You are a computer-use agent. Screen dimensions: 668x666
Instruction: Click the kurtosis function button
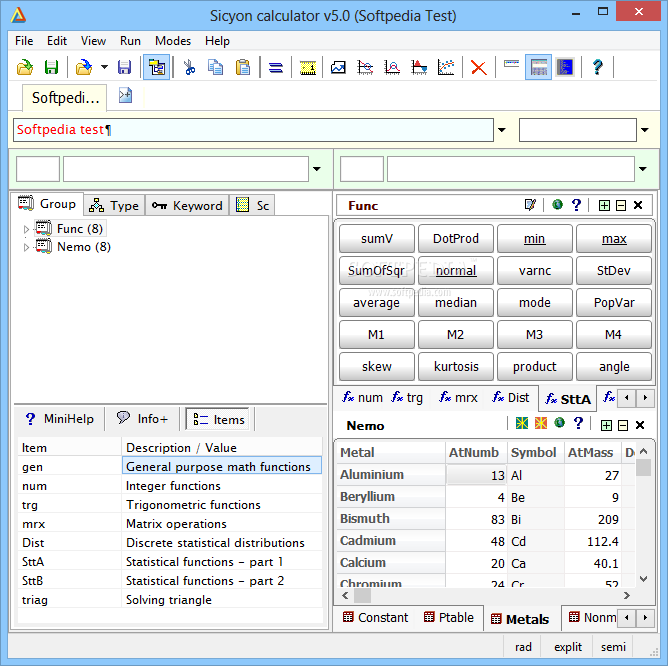click(456, 366)
